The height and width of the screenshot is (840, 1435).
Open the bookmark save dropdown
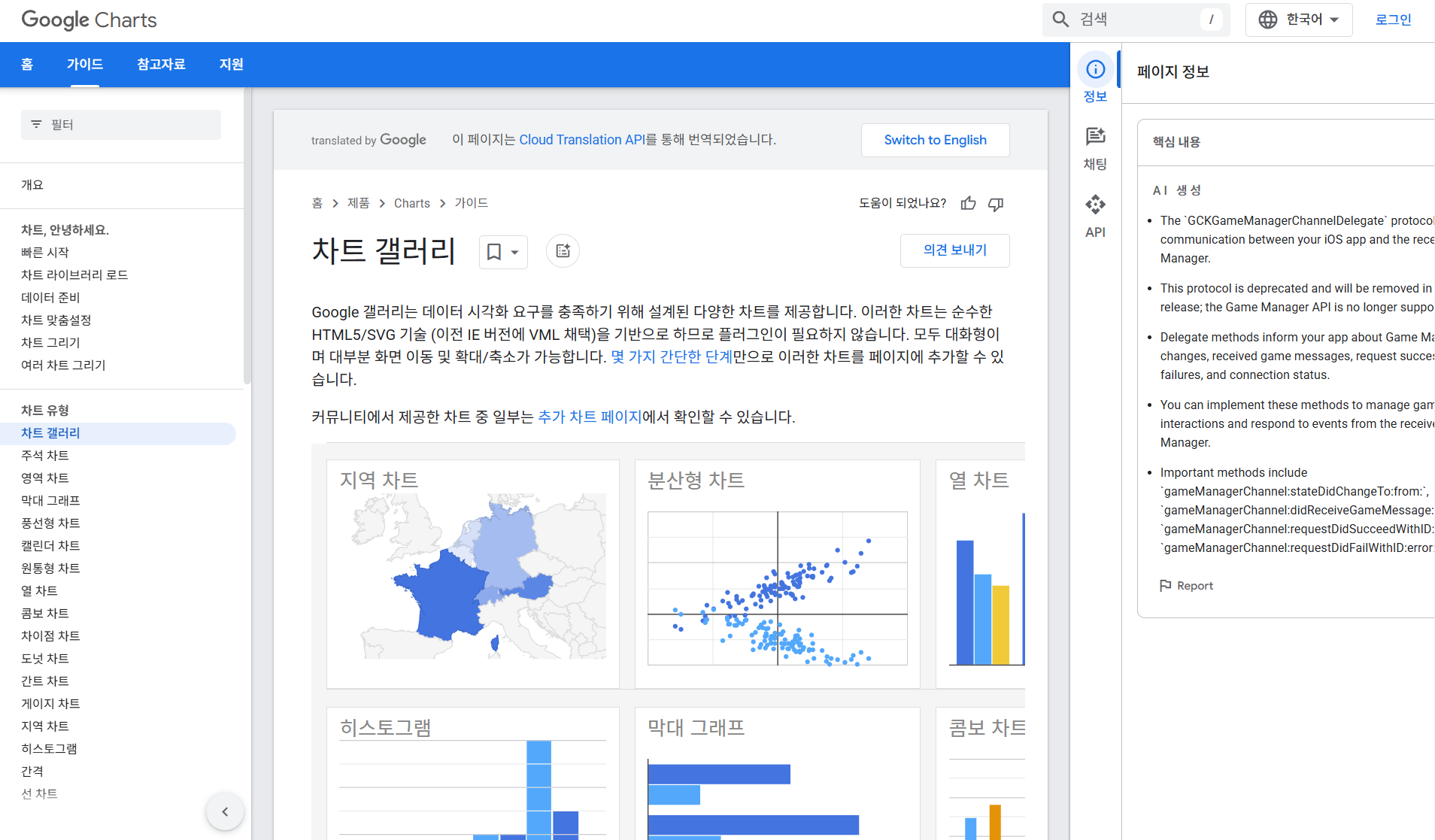[503, 252]
